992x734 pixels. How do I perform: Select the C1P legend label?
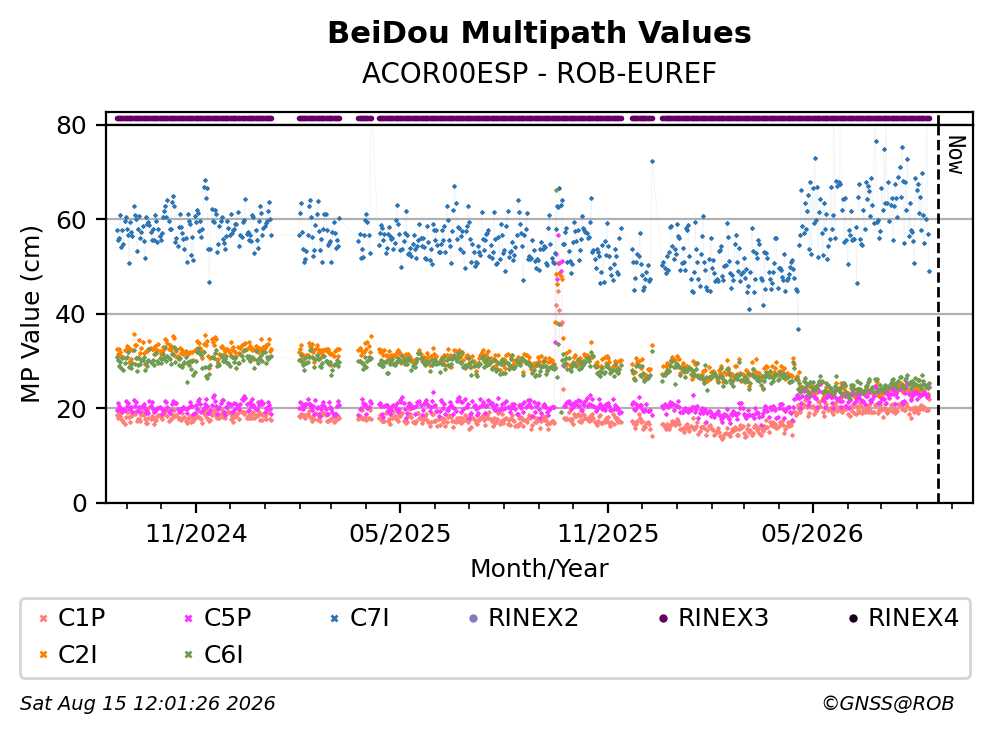point(82,618)
